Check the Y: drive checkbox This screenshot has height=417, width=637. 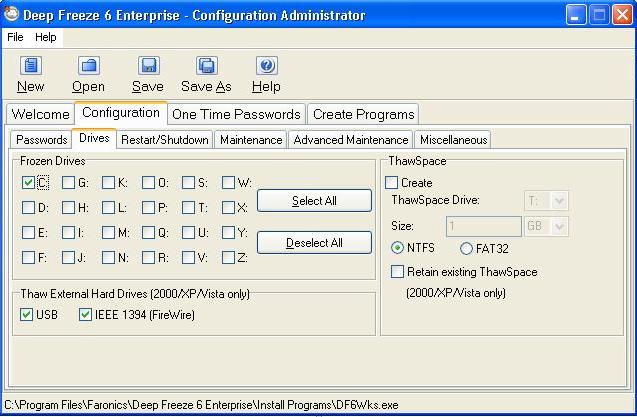point(228,232)
